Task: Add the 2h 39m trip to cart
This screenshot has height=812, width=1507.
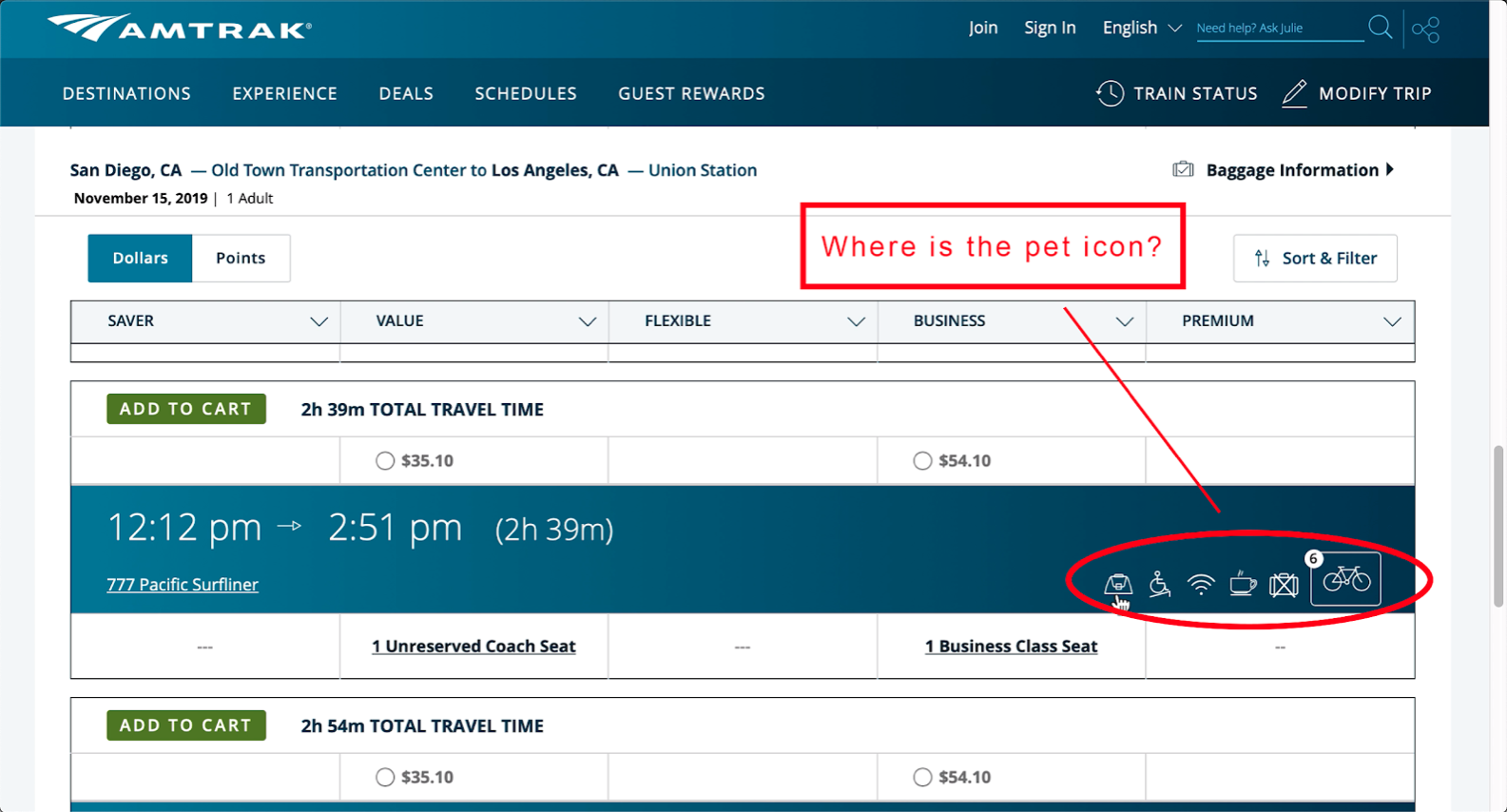Action: 186,409
